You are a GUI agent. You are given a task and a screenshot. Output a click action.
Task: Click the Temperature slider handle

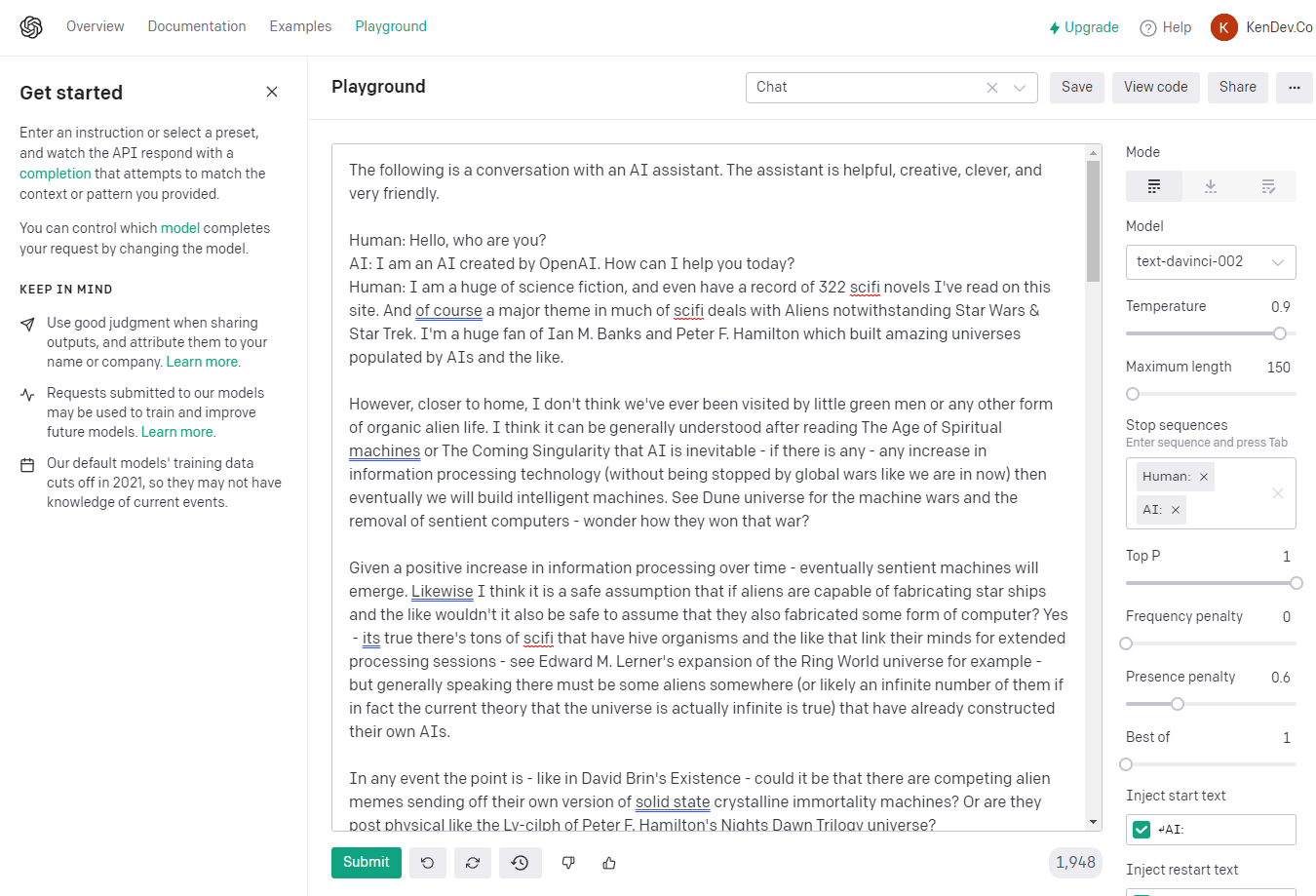point(1279,333)
